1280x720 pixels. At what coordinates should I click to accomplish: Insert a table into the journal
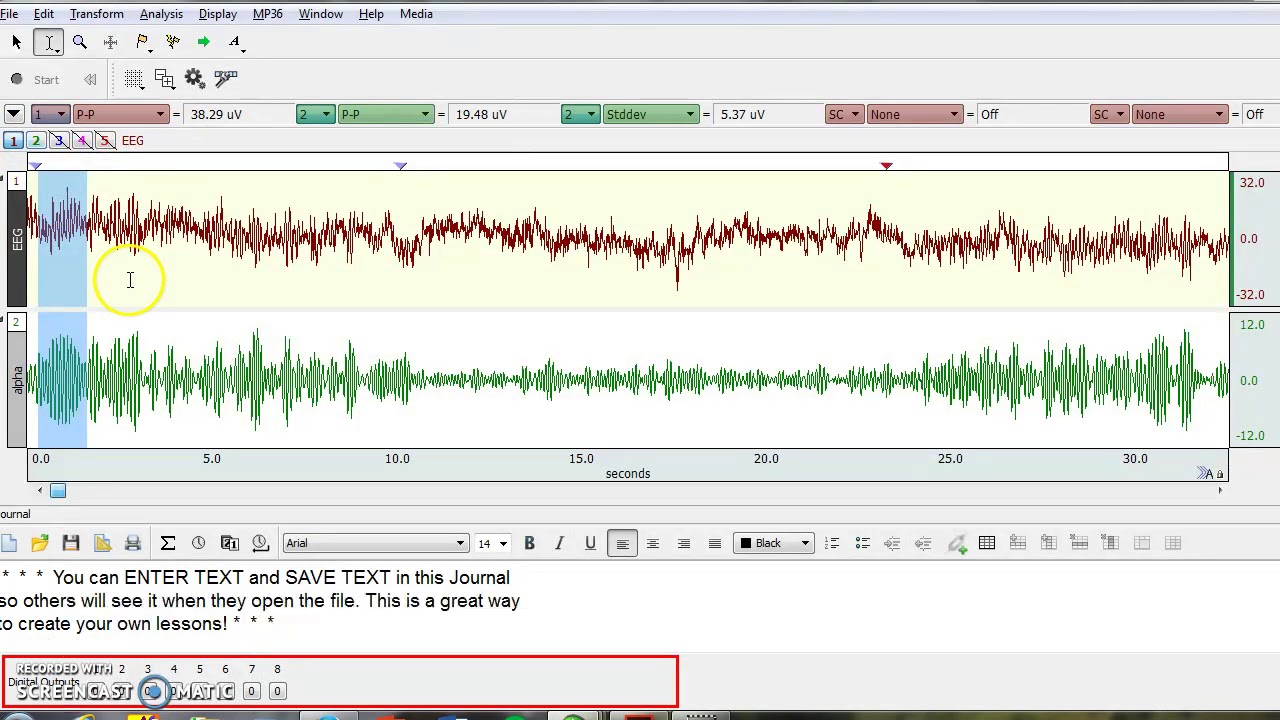pos(987,543)
